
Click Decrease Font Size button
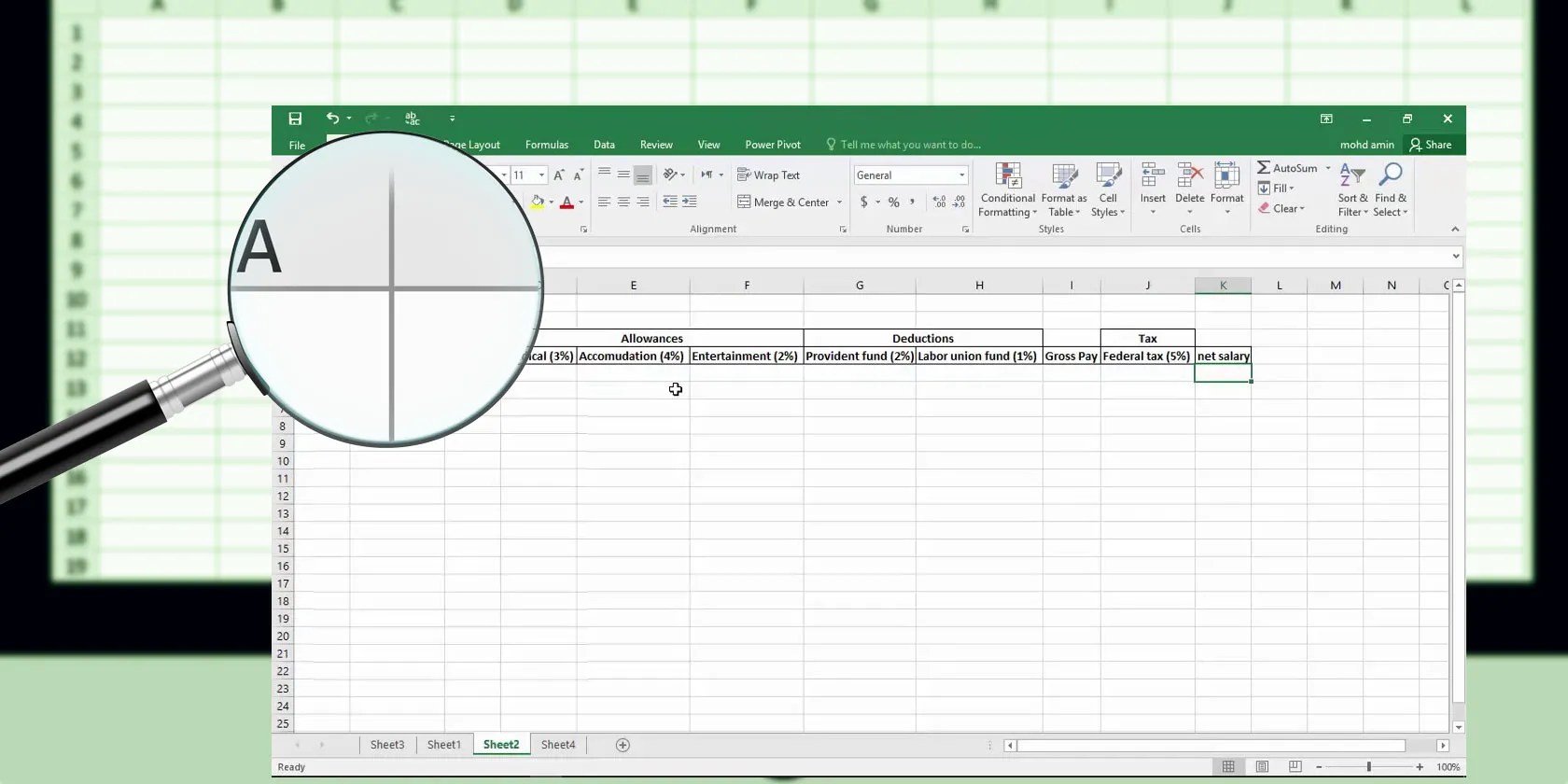tap(579, 175)
